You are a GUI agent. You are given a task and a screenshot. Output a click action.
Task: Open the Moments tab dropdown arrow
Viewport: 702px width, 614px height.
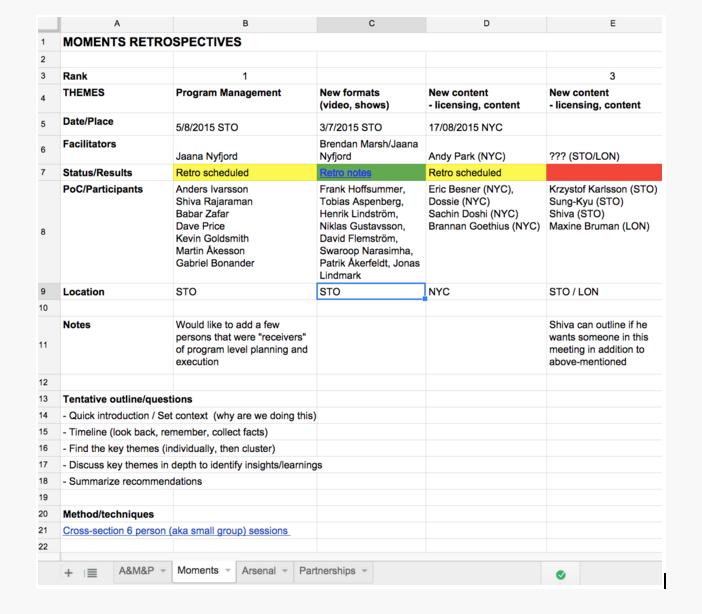[x=228, y=570]
